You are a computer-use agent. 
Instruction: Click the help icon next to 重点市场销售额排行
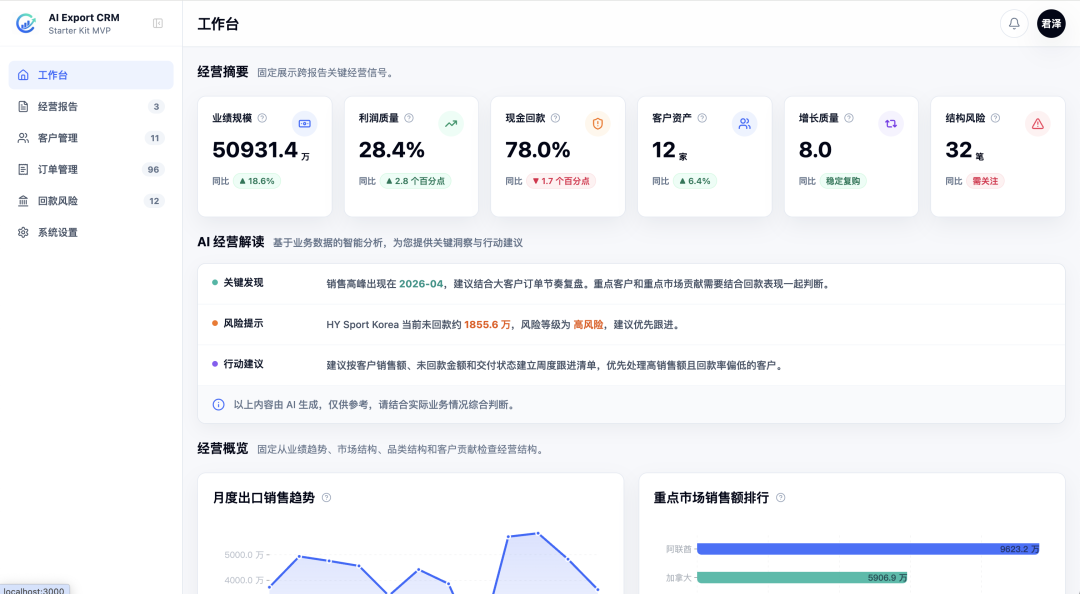780,498
